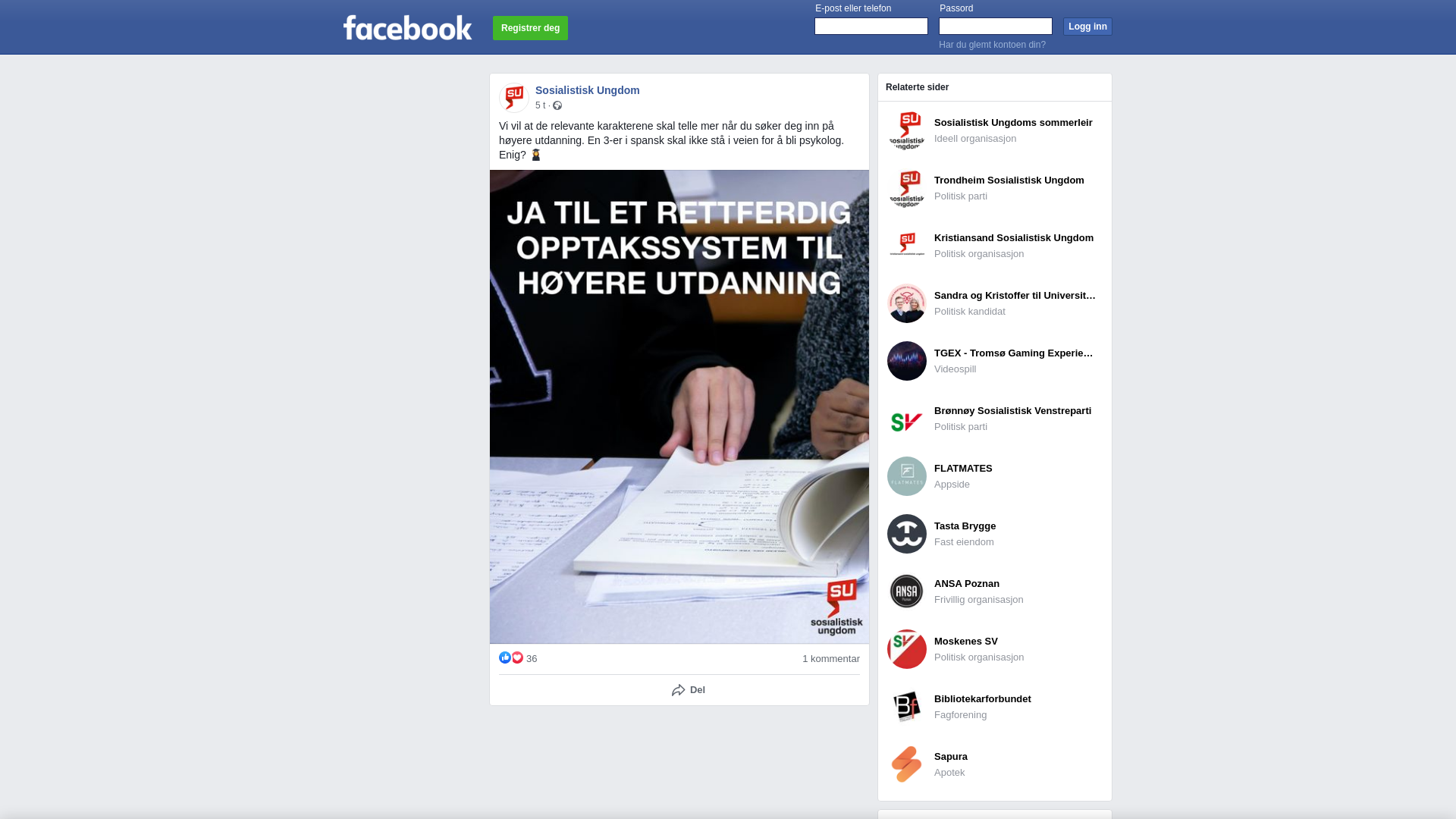Open the TGEX Tromsø Gaming avatar
The image size is (1456, 819).
coord(907,361)
